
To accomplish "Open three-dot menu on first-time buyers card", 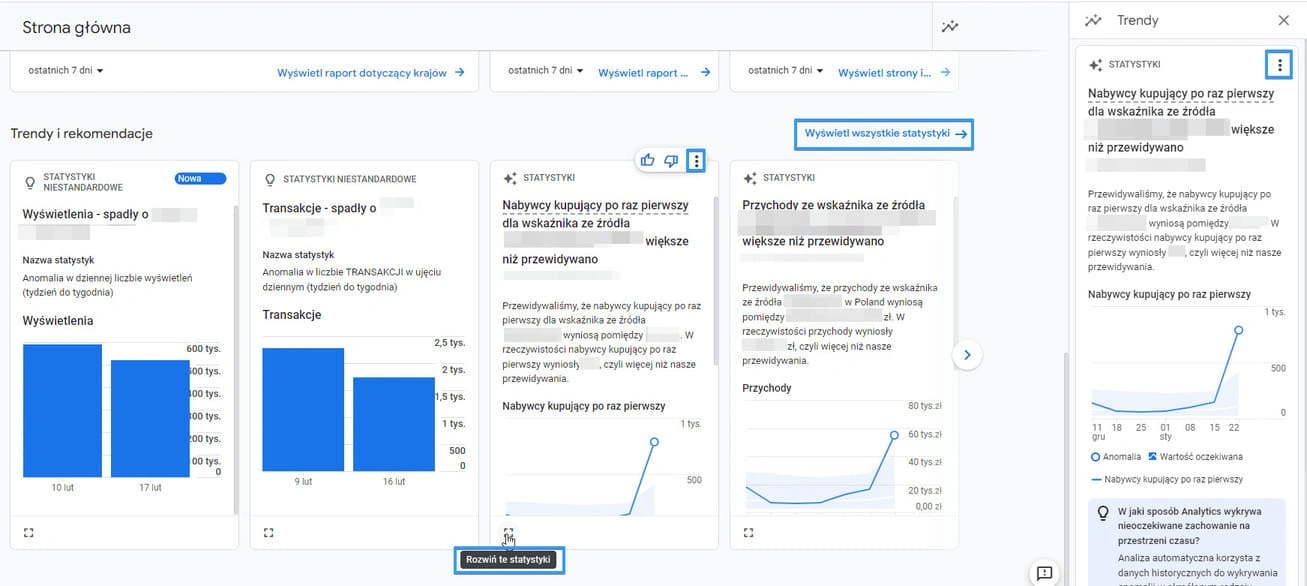I will pos(697,160).
